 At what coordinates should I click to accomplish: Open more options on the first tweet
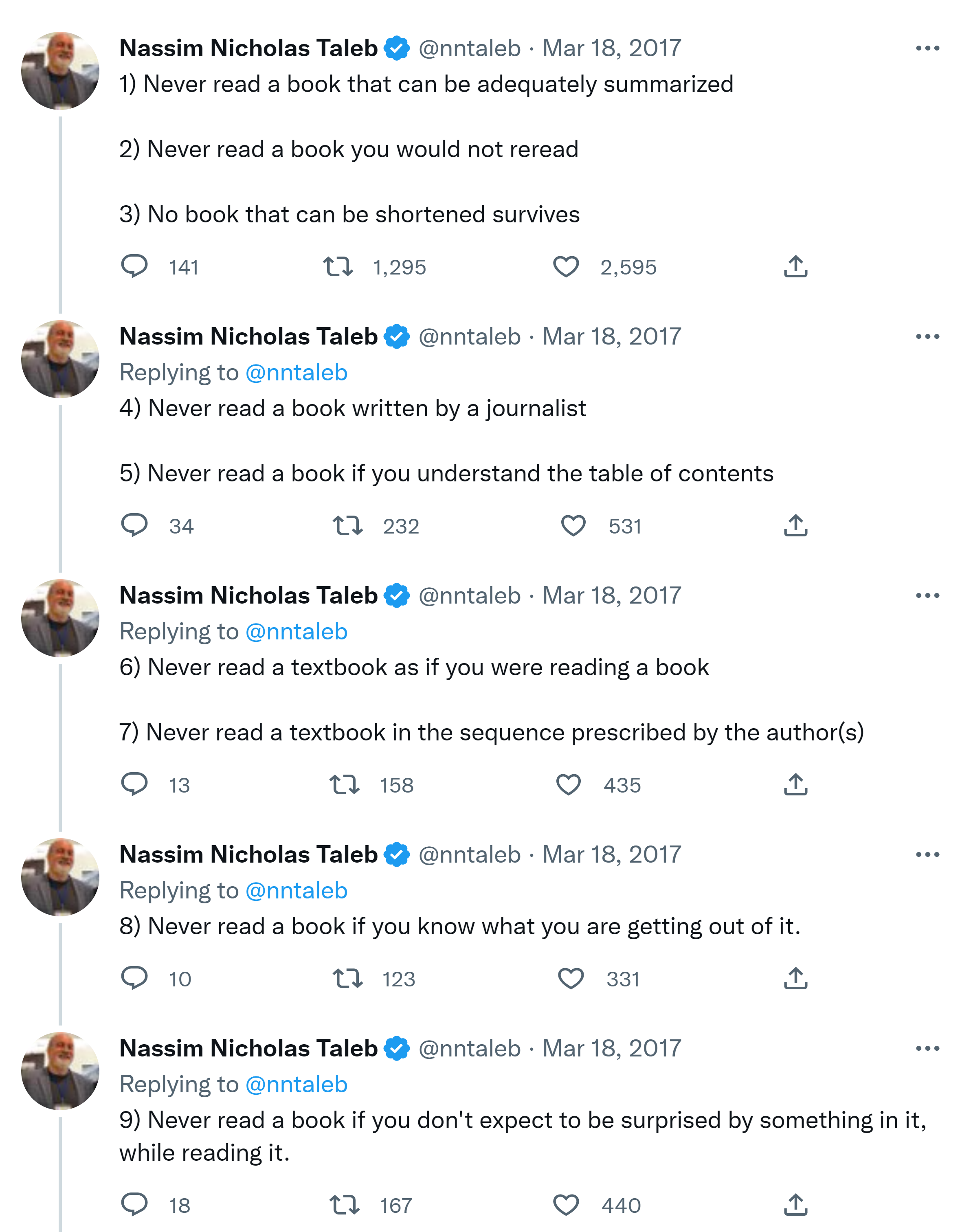(927, 48)
